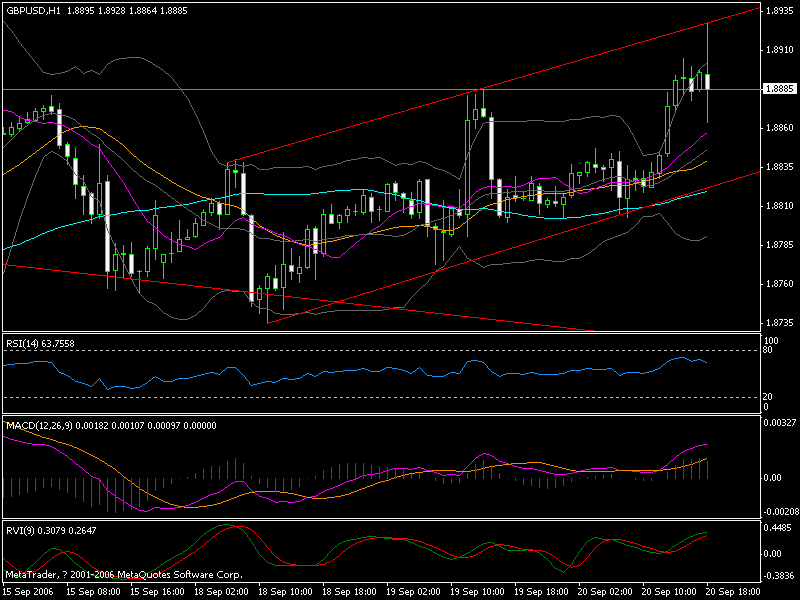Click the GBPUSD,H1 chart title text
The image size is (800, 600).
point(33,11)
